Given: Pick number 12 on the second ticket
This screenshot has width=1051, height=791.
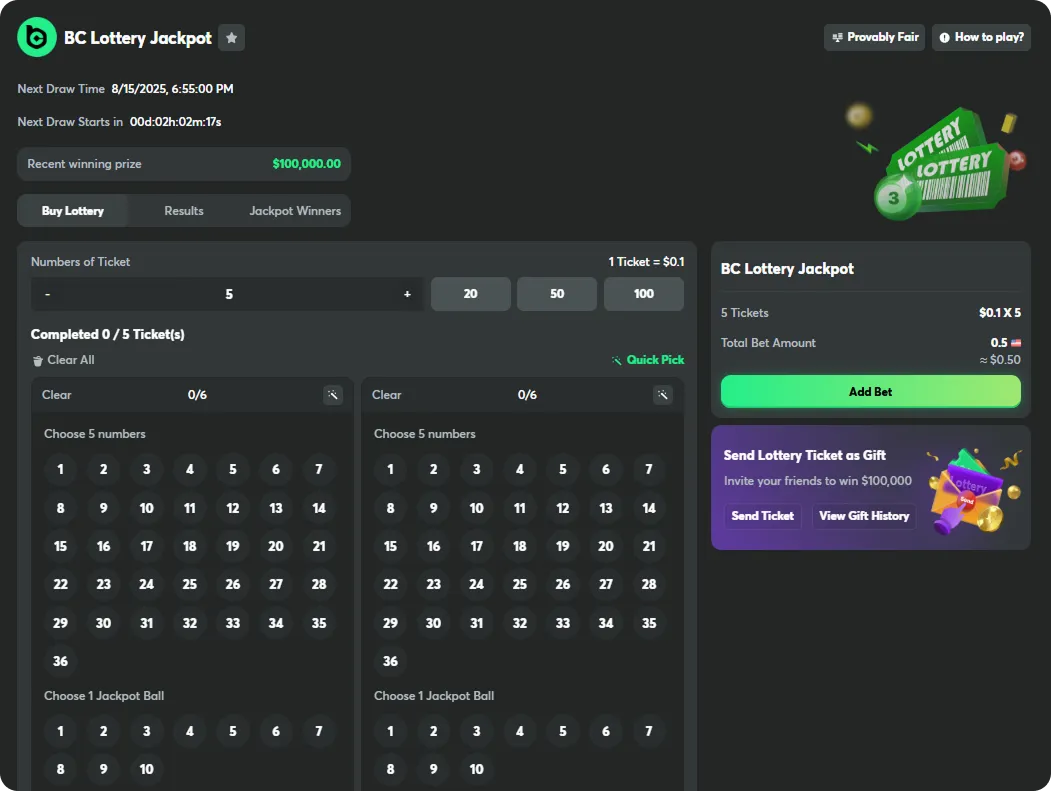Looking at the screenshot, I should [x=563, y=508].
